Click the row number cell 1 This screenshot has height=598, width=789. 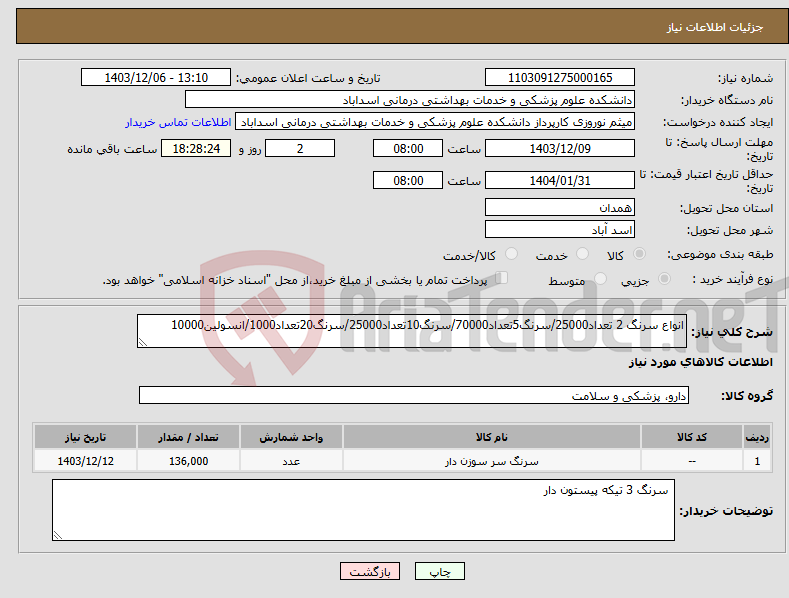pos(757,461)
